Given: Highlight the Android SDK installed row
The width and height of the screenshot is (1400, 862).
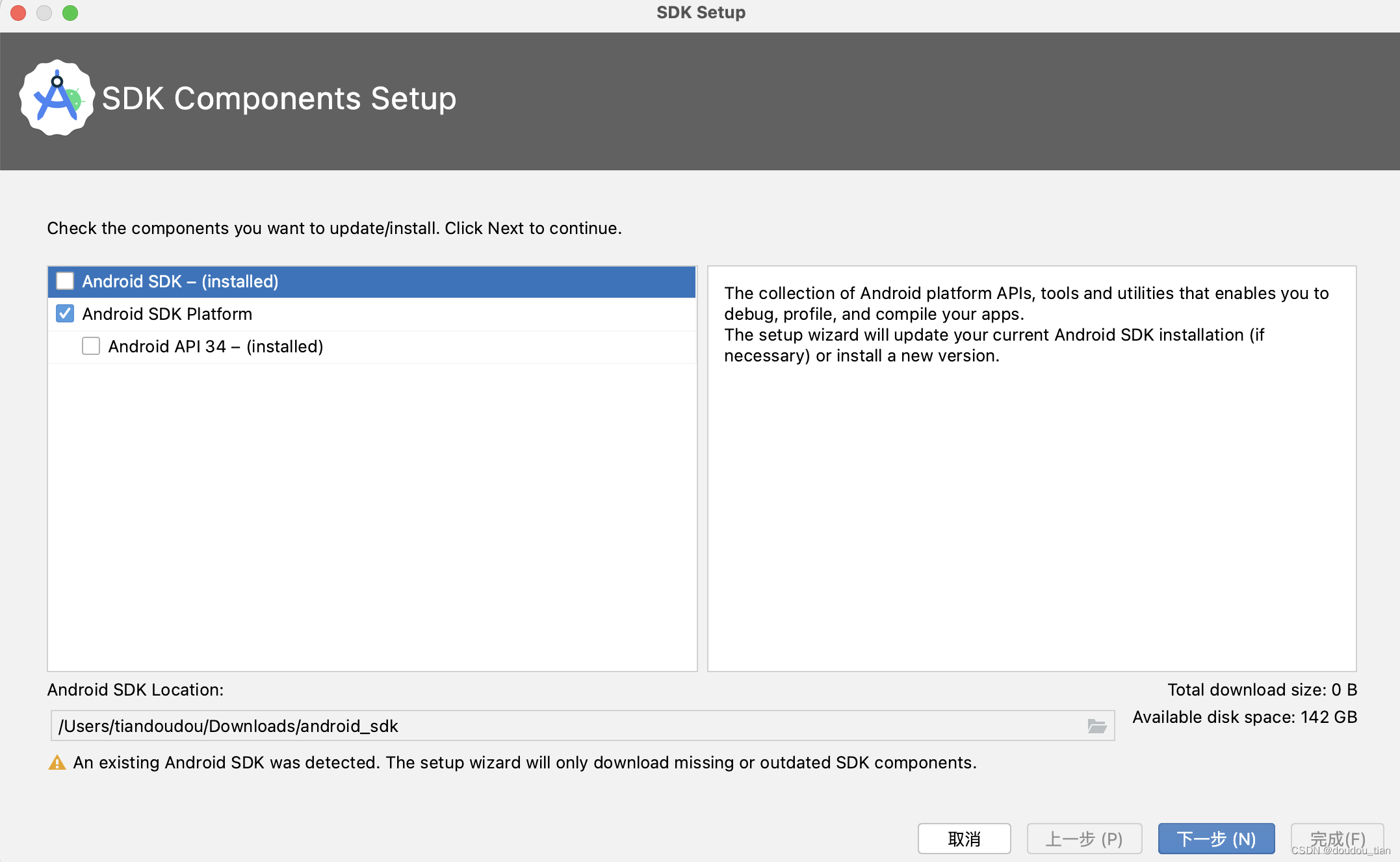Looking at the screenshot, I should pyautogui.click(x=179, y=281).
